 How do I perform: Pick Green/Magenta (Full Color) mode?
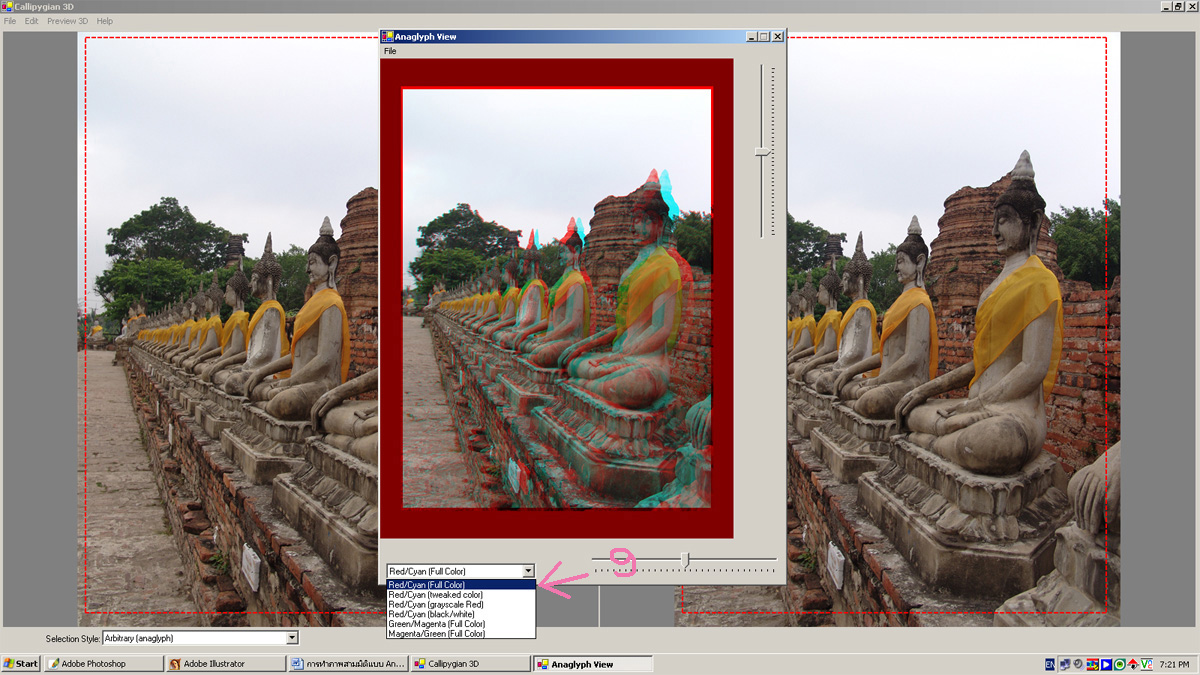pyautogui.click(x=436, y=623)
